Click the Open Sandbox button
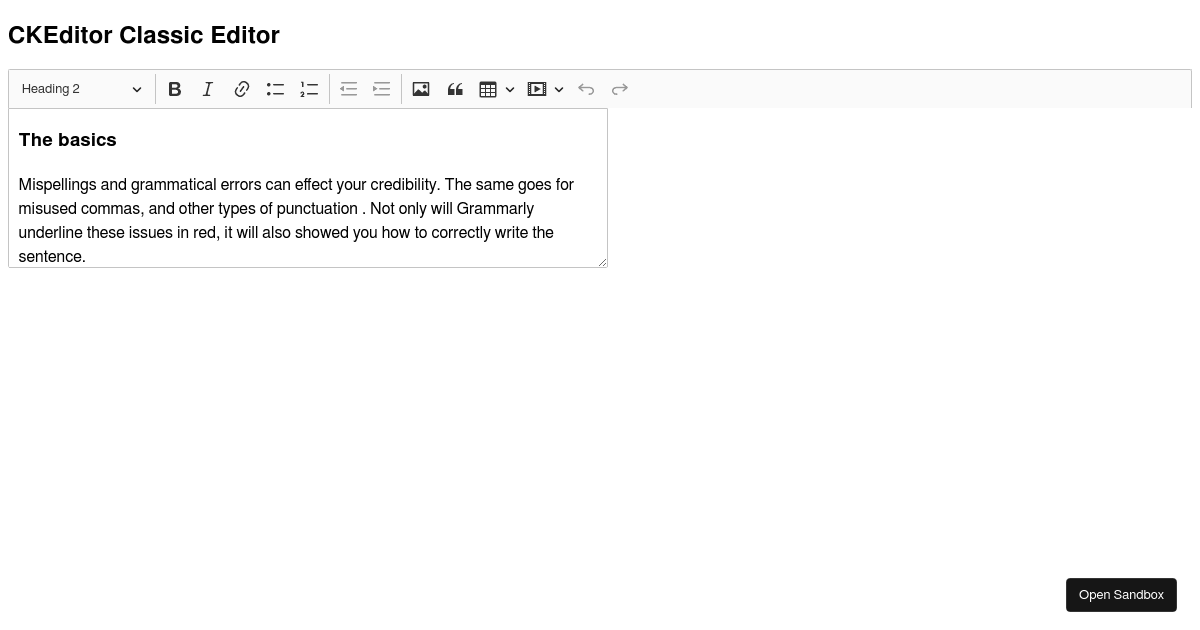1200x630 pixels. (x=1121, y=595)
